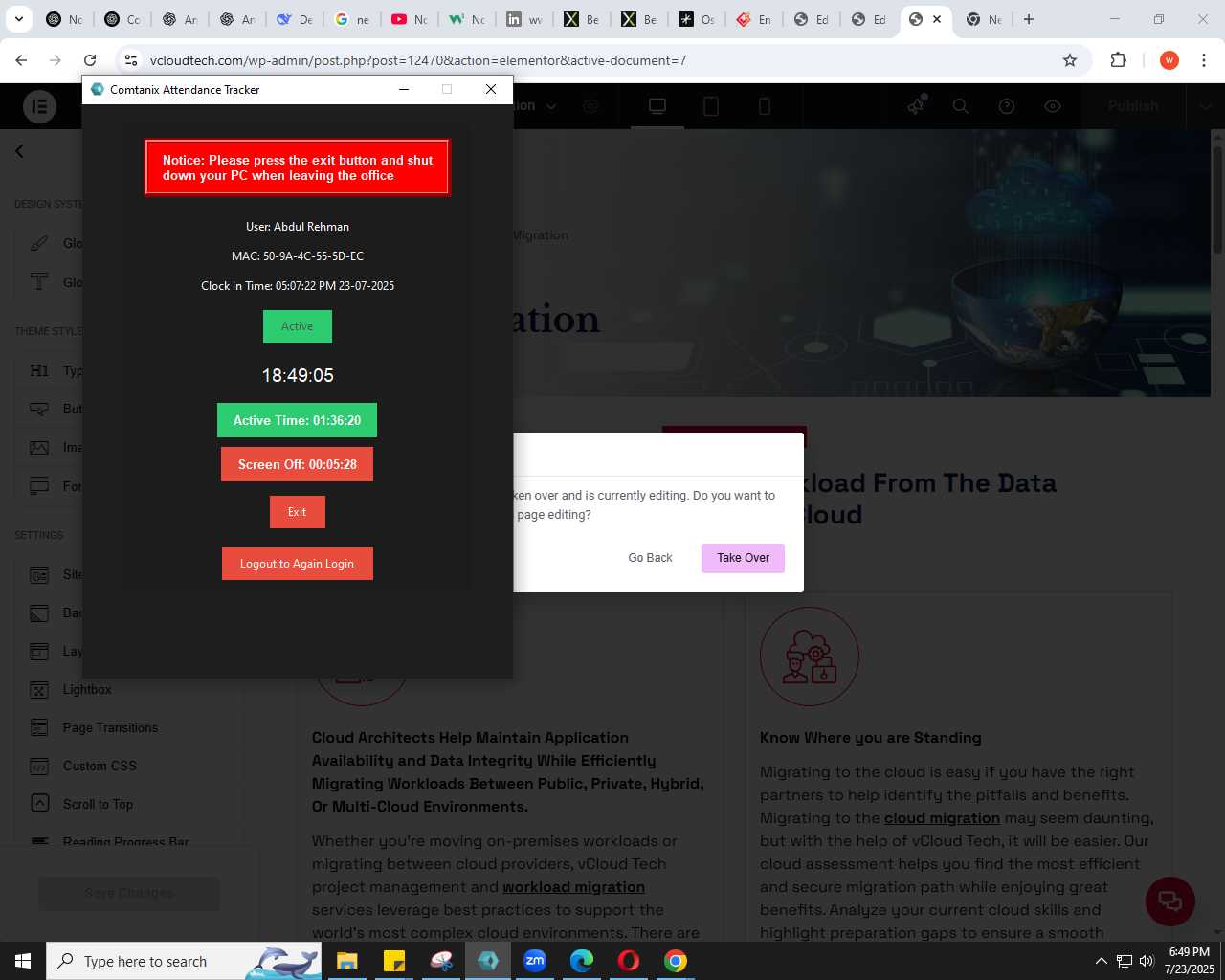This screenshot has width=1225, height=980.
Task: Follow the workload migration link
Action: [x=573, y=887]
